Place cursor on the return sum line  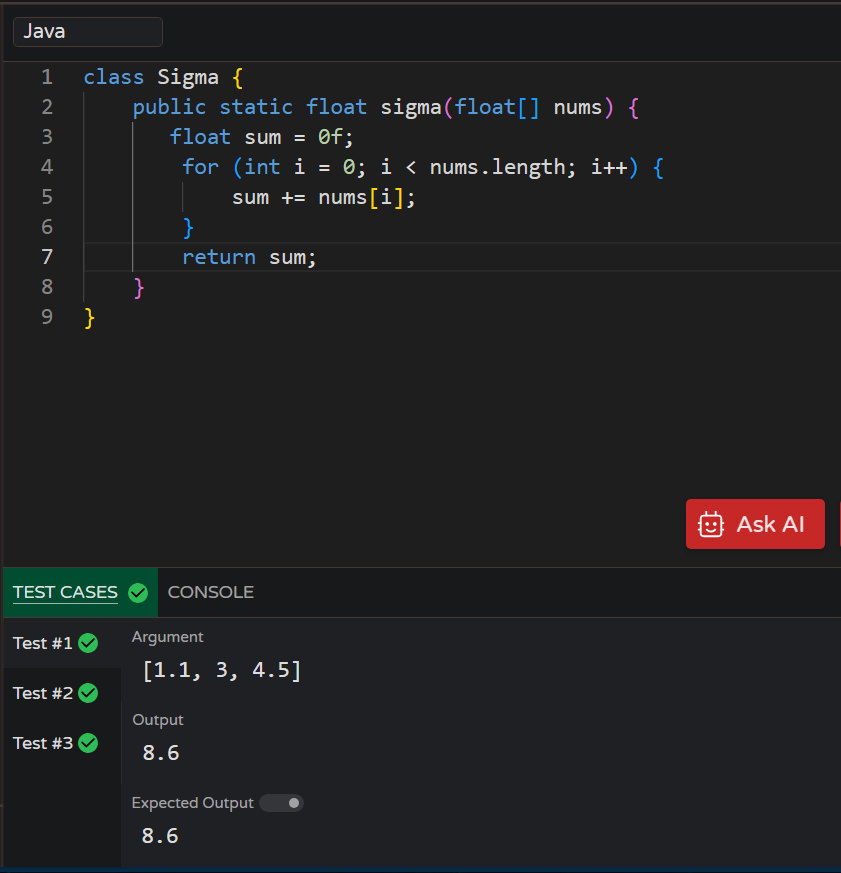248,257
